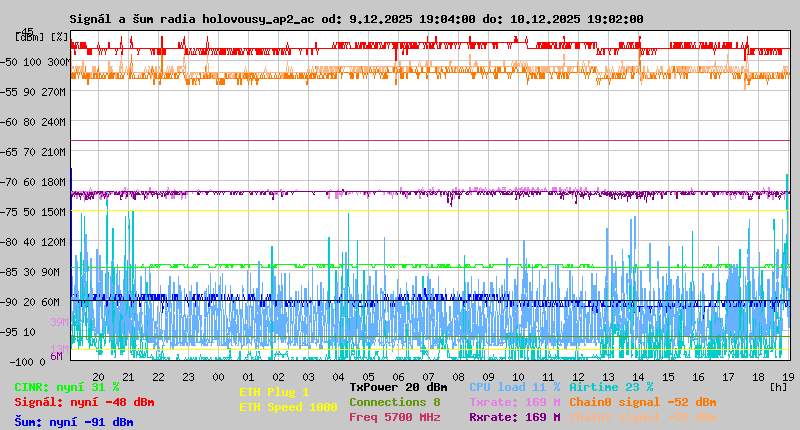Click the red Signál legend entry
The height and width of the screenshot is (430, 800).
click(84, 402)
